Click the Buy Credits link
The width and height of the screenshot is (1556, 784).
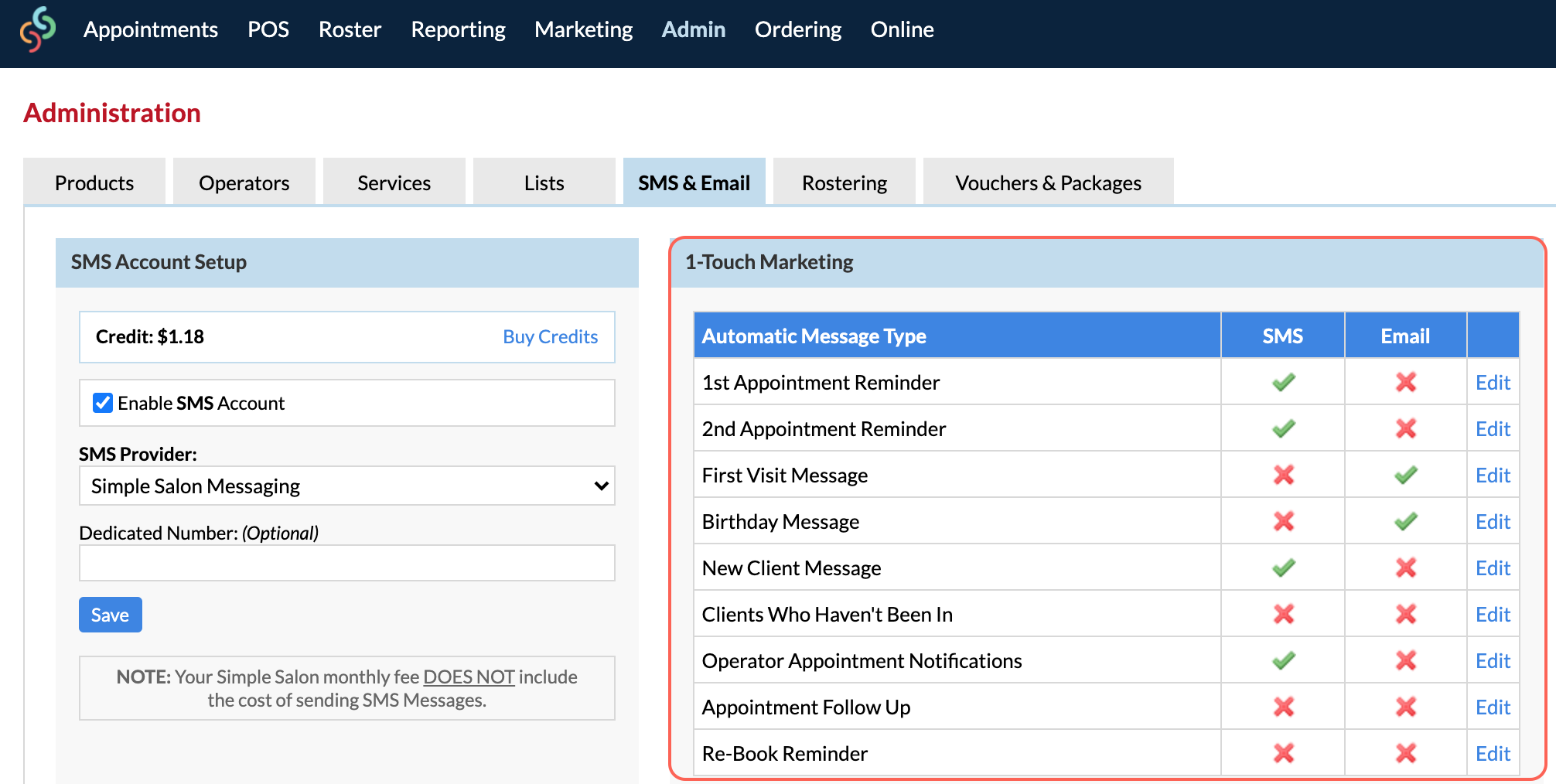(x=551, y=336)
